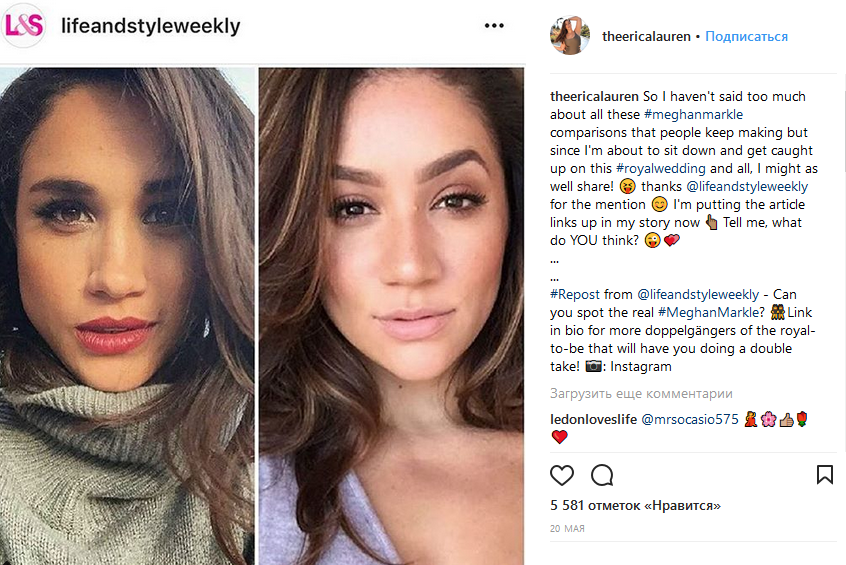
Task: Open the #royalwedding hashtag link
Action: pos(661,169)
